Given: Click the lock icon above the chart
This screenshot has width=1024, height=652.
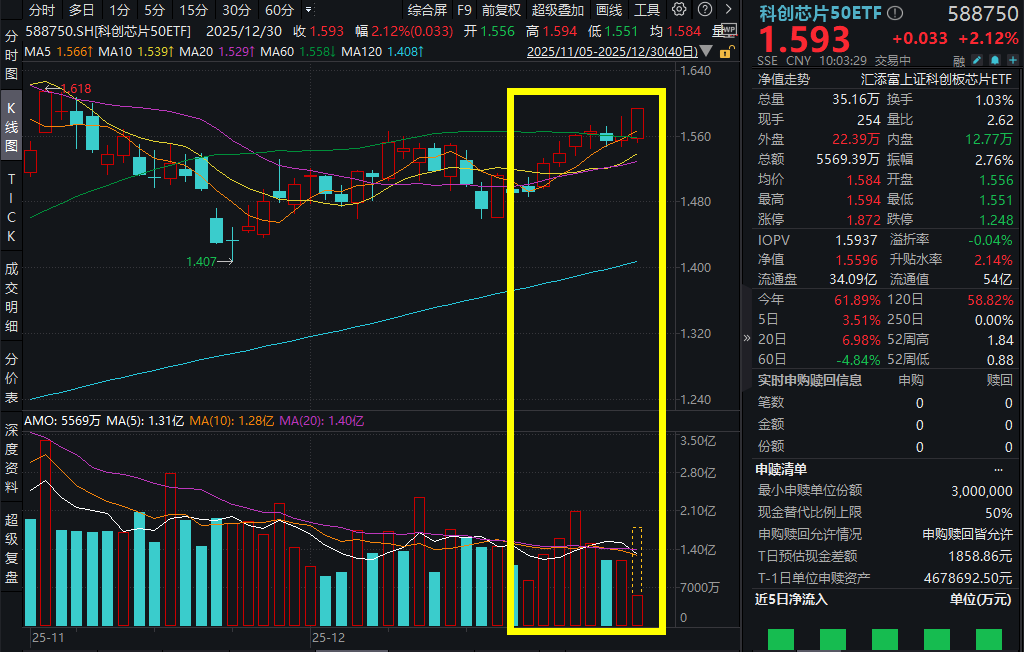Looking at the screenshot, I should 726,52.
